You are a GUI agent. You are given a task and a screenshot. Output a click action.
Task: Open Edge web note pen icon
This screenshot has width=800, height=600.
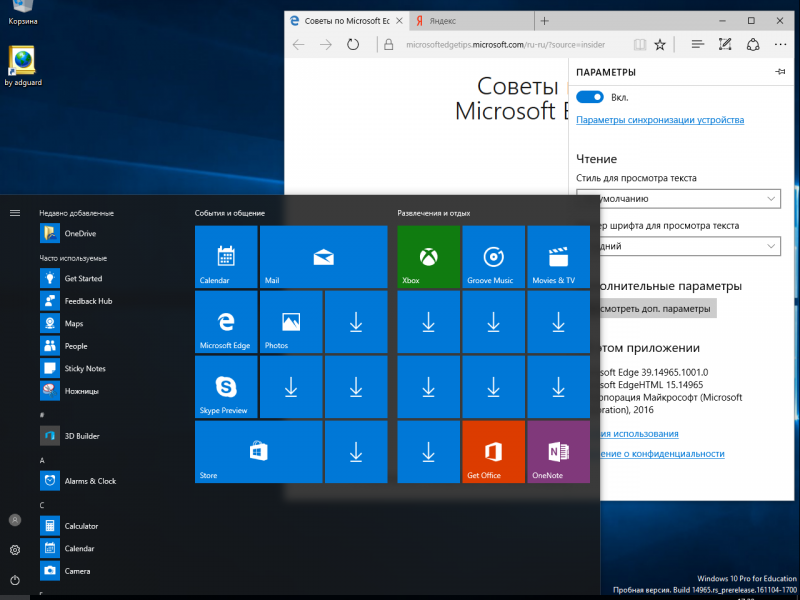click(x=725, y=45)
